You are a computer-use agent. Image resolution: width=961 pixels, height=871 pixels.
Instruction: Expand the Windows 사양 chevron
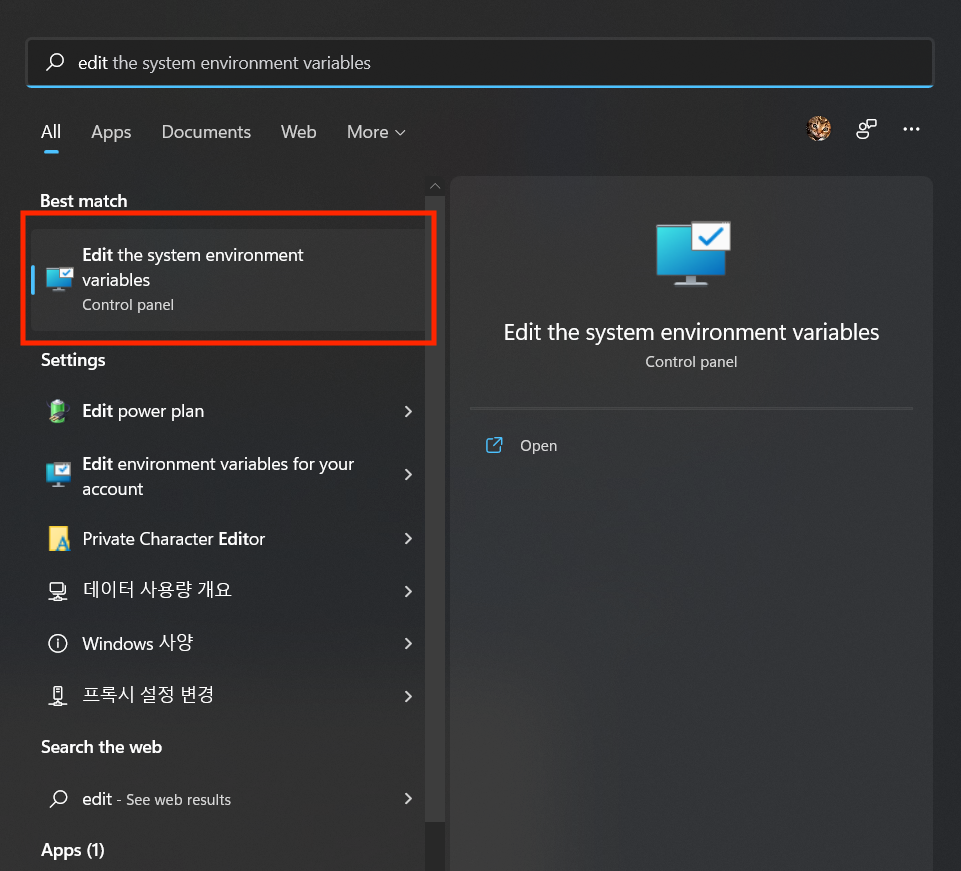click(408, 643)
